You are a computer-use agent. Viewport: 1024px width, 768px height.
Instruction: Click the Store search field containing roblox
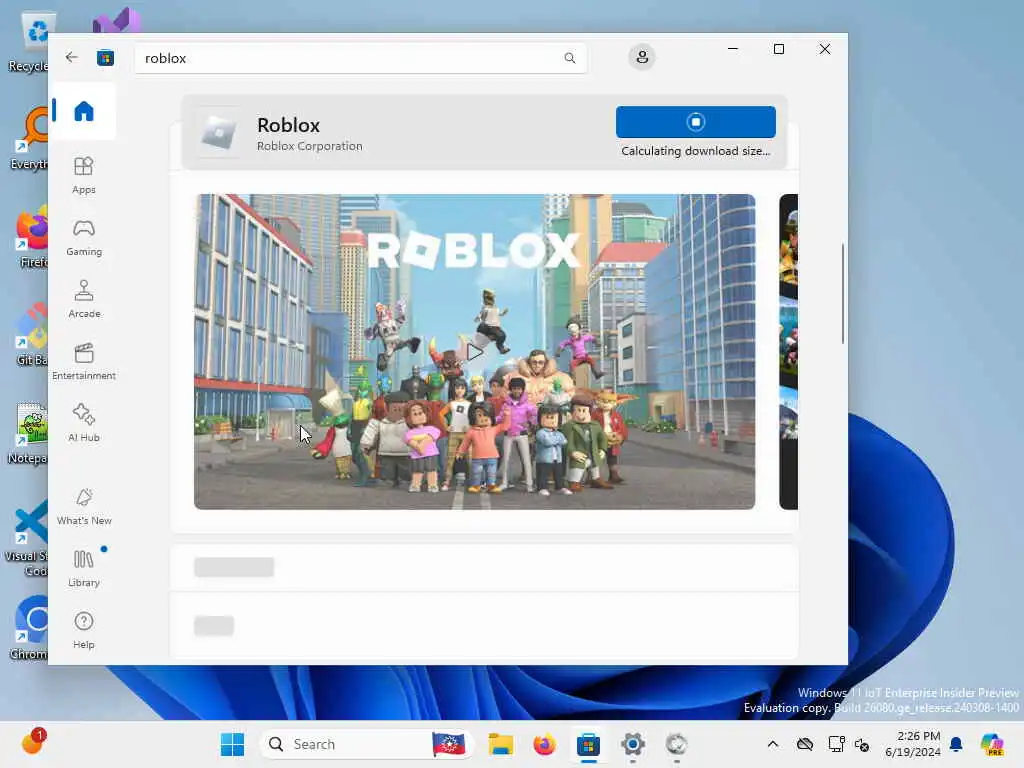tap(360, 58)
